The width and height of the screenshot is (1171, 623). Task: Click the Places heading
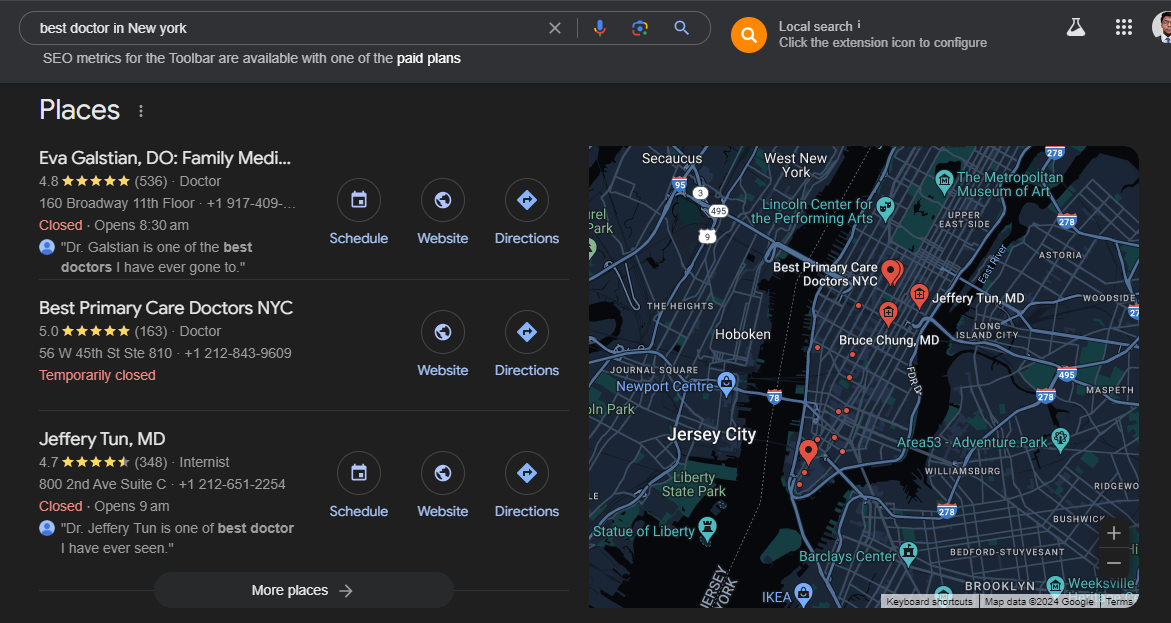coord(79,110)
